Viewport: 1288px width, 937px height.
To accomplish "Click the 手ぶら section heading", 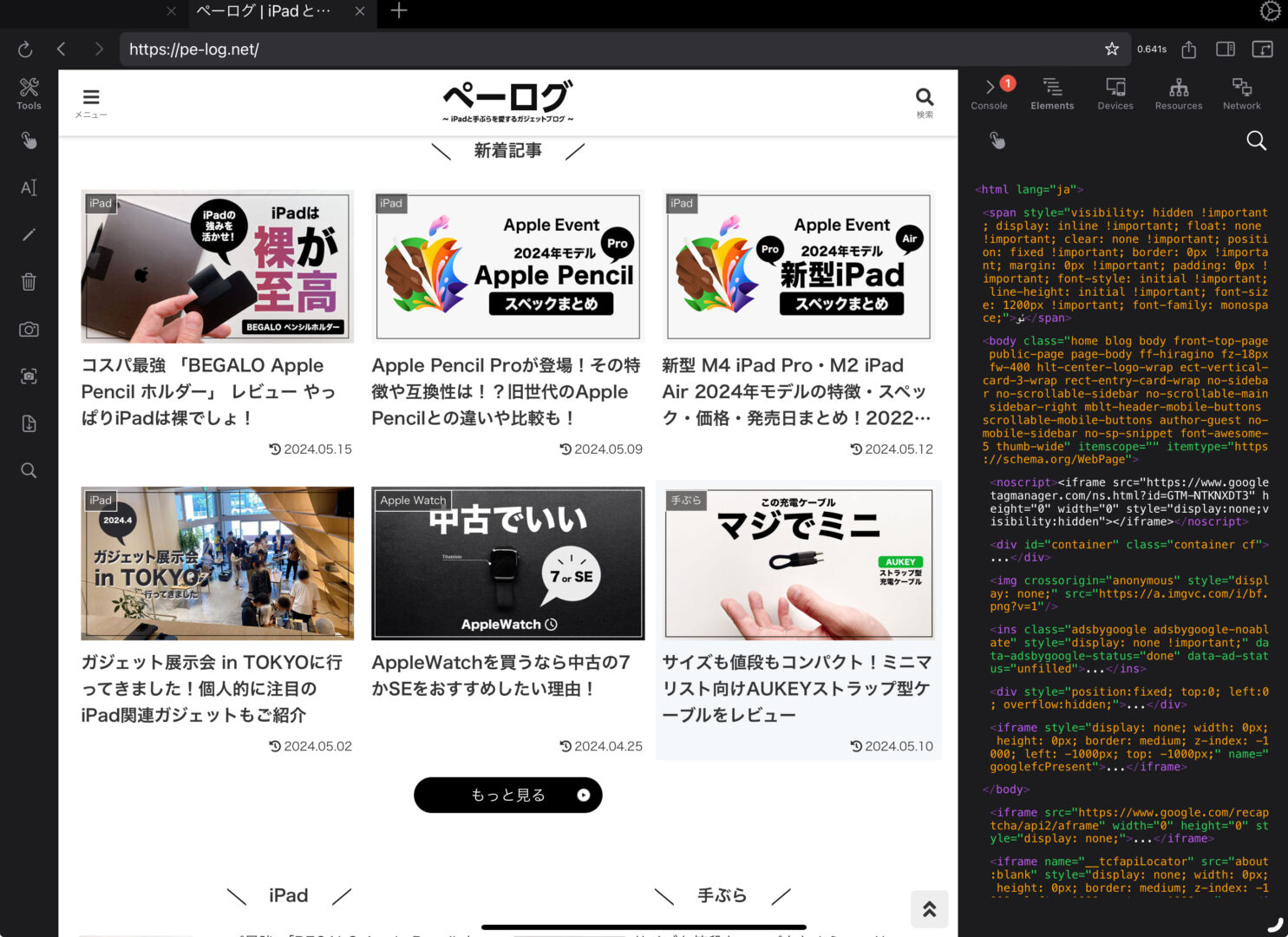I will (x=722, y=895).
